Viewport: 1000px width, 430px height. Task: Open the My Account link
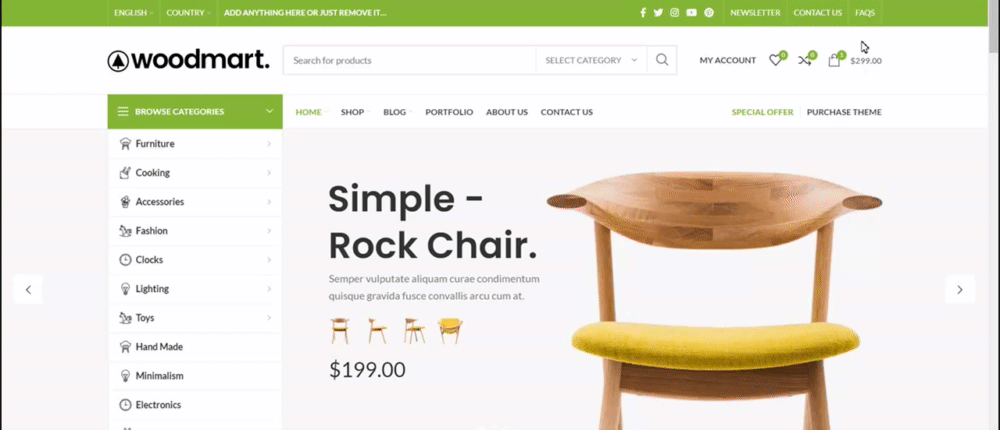(x=728, y=61)
